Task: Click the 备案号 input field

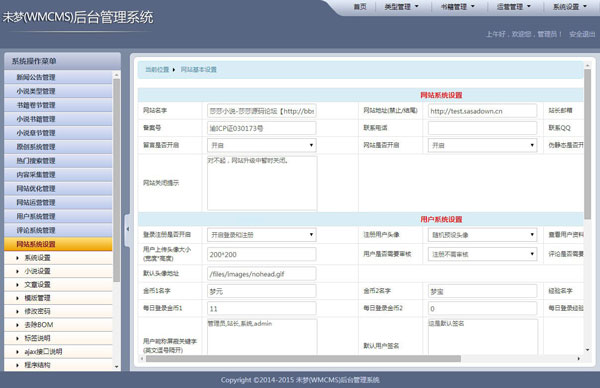Action: point(262,128)
